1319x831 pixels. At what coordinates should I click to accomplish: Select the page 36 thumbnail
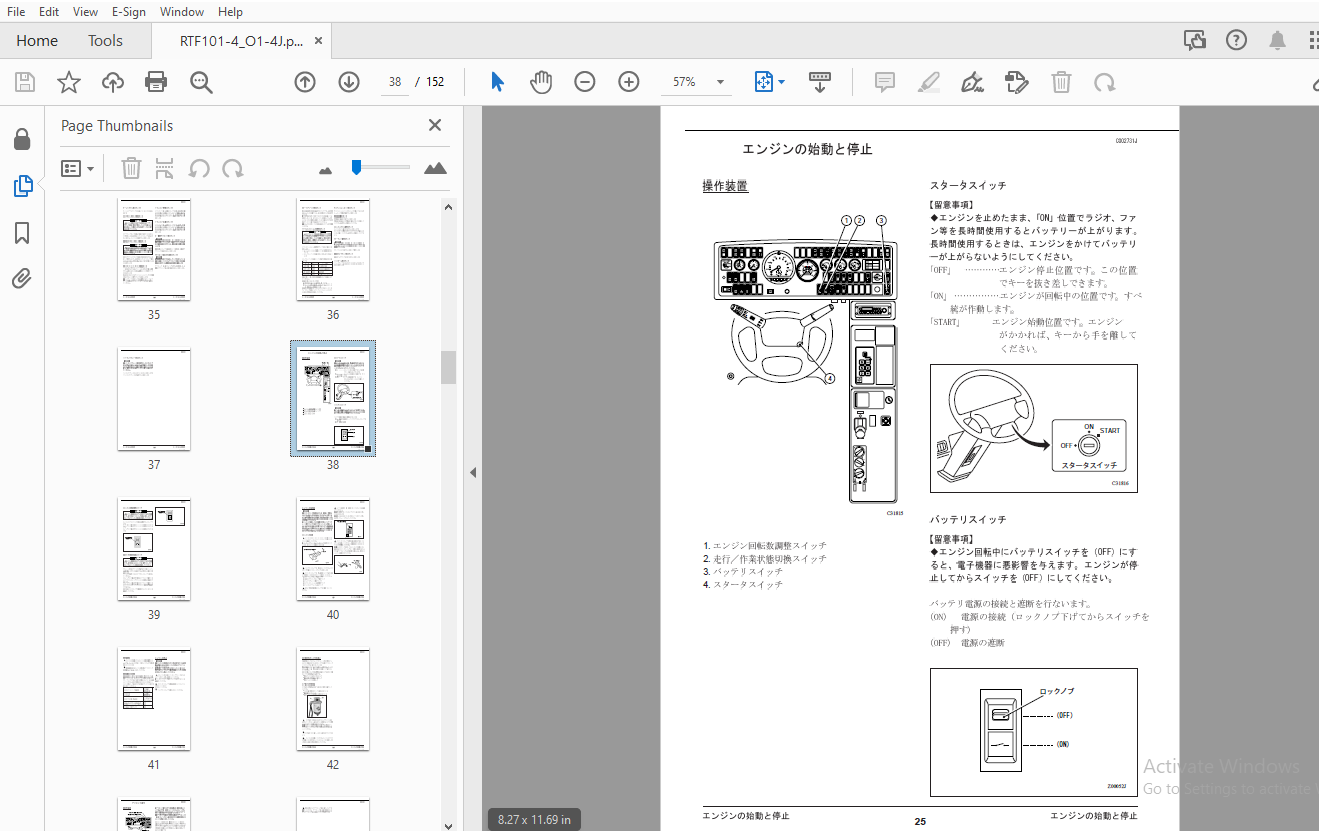(x=333, y=250)
